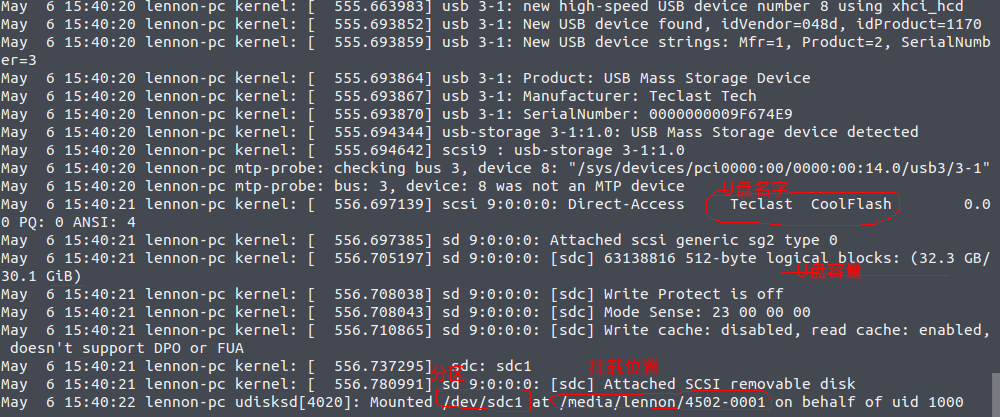Click the "Teclast CoolFlash" device name text
Image resolution: width=1000 pixels, height=417 pixels.
[809, 204]
